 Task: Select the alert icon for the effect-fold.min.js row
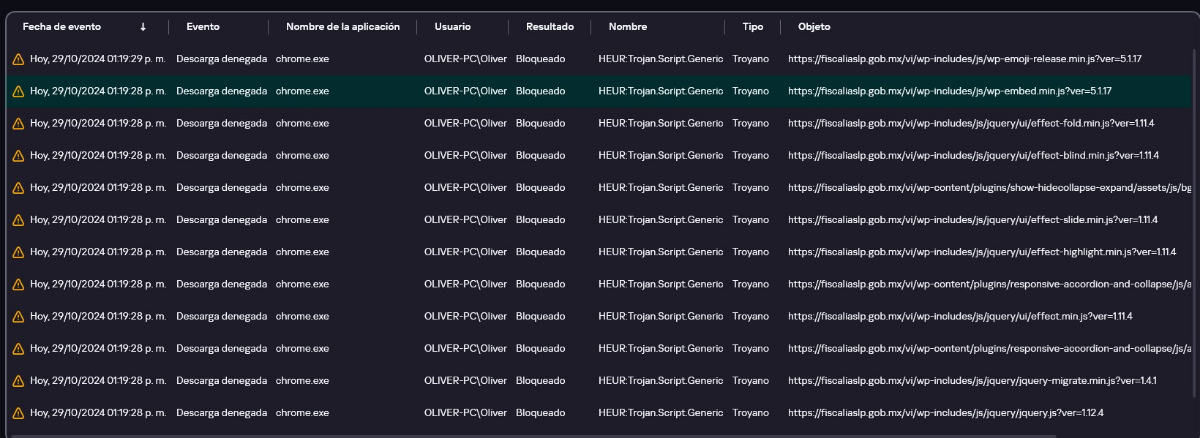[18, 124]
